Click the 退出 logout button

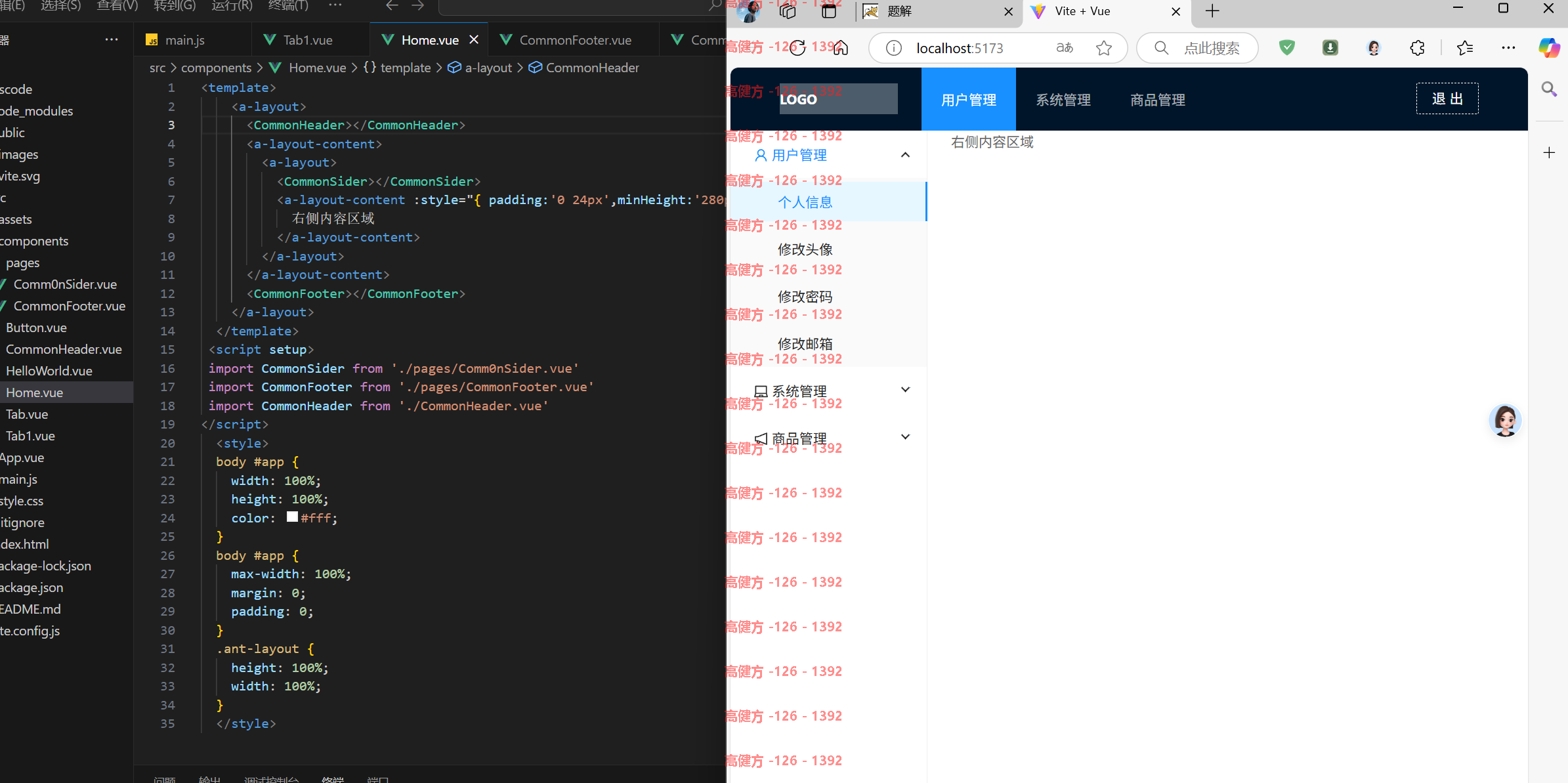[1447, 98]
